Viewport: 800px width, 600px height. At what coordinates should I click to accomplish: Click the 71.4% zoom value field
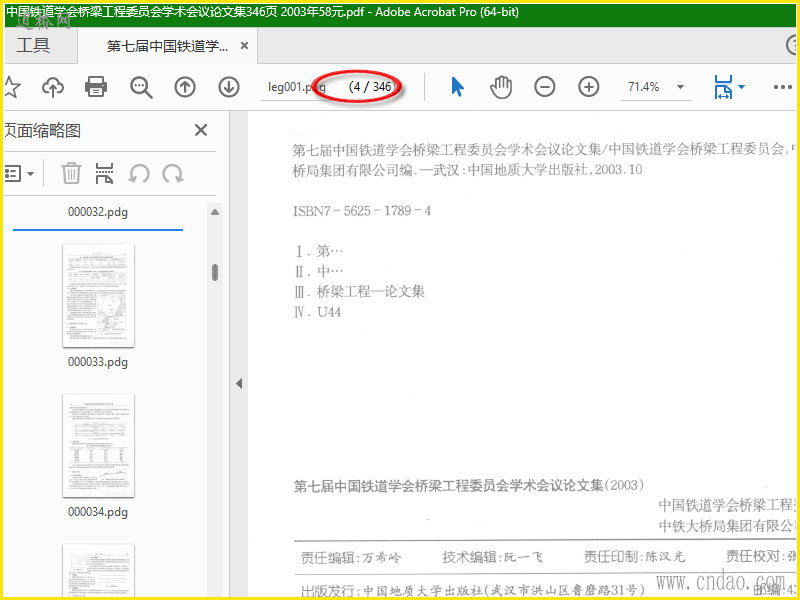[x=644, y=87]
